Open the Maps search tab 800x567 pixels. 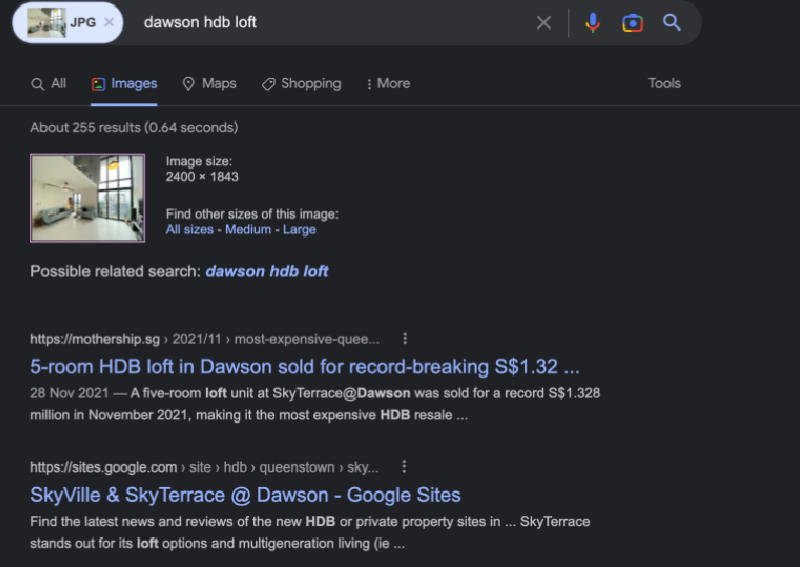click(209, 84)
